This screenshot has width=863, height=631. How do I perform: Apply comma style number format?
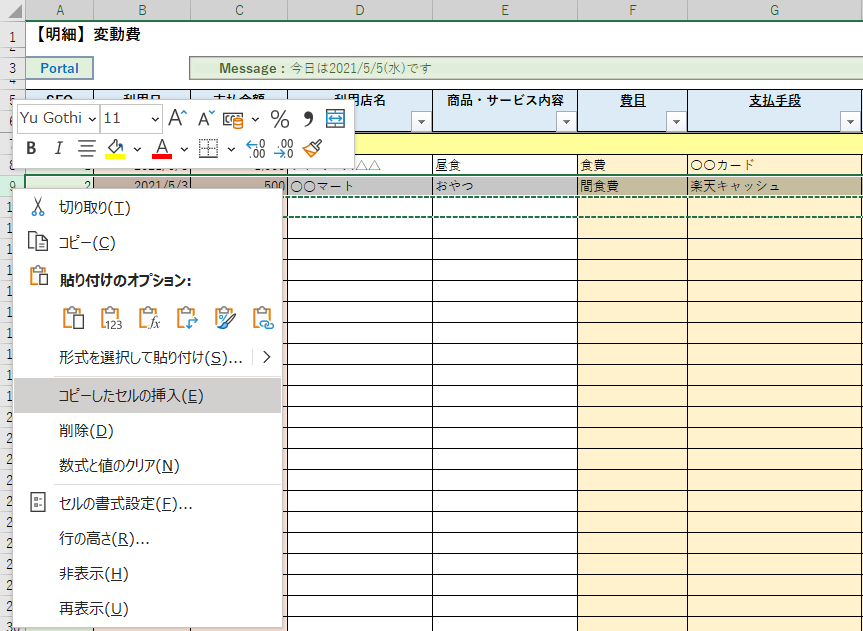pyautogui.click(x=308, y=119)
